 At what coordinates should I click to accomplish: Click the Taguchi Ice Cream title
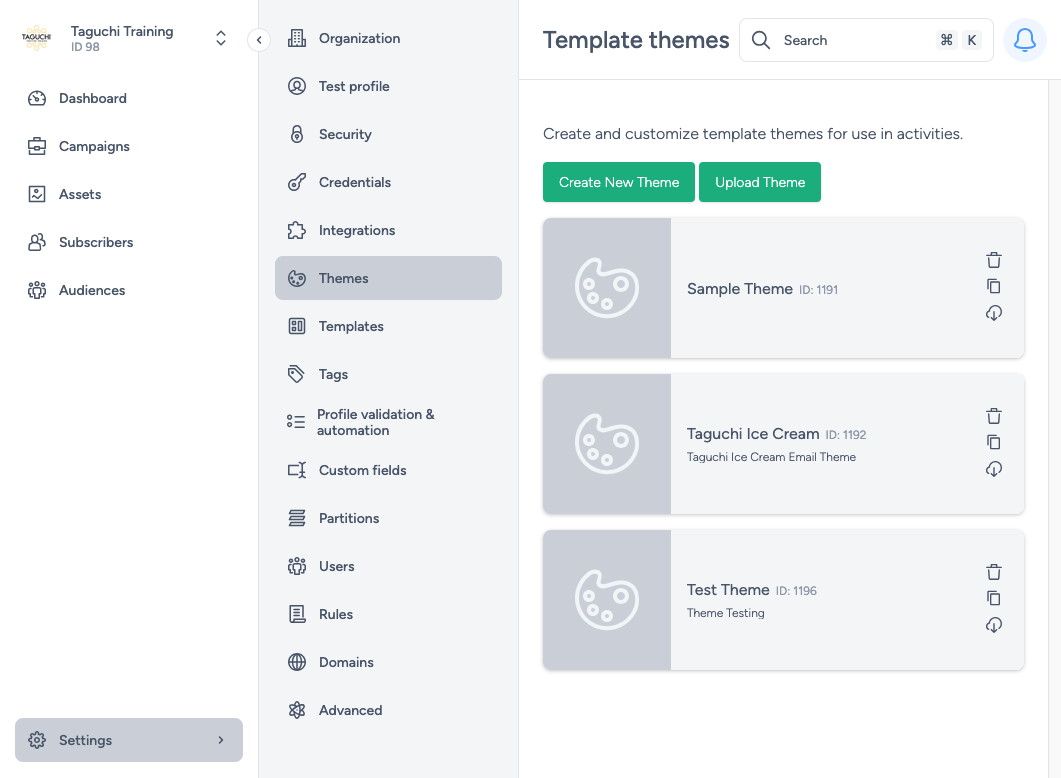point(753,434)
